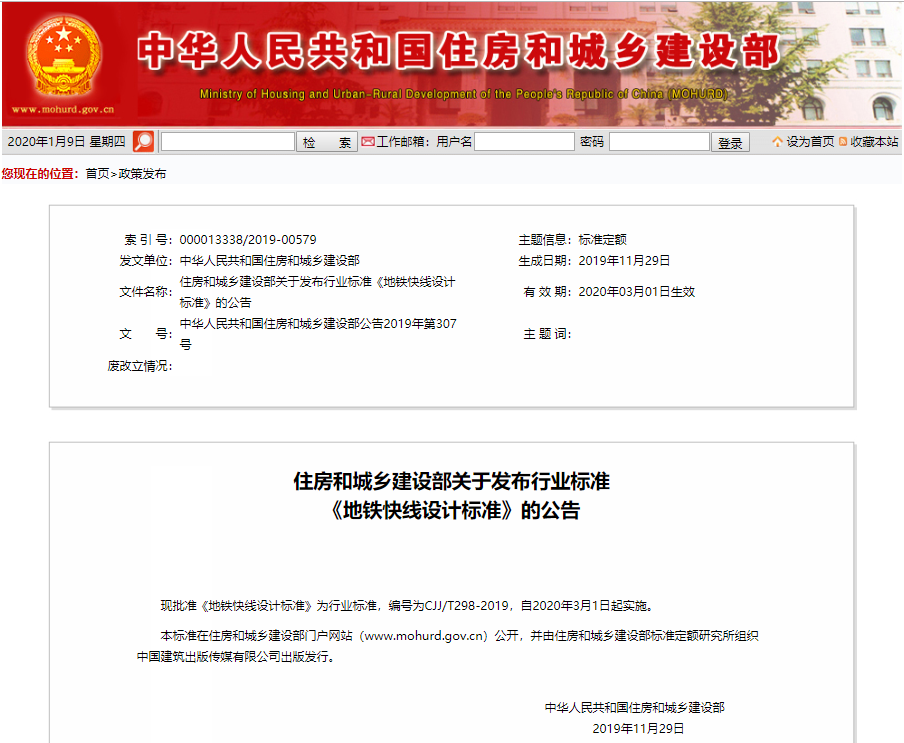Viewport: 904px width, 743px height.
Task: Click the red magnifier search icon
Action: click(144, 142)
